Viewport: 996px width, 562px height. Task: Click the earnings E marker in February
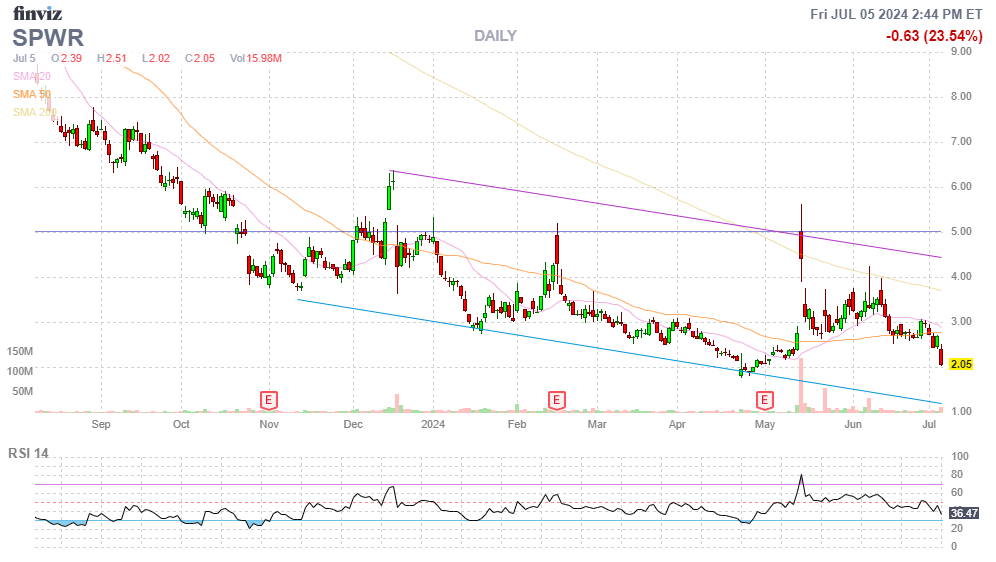pos(556,400)
